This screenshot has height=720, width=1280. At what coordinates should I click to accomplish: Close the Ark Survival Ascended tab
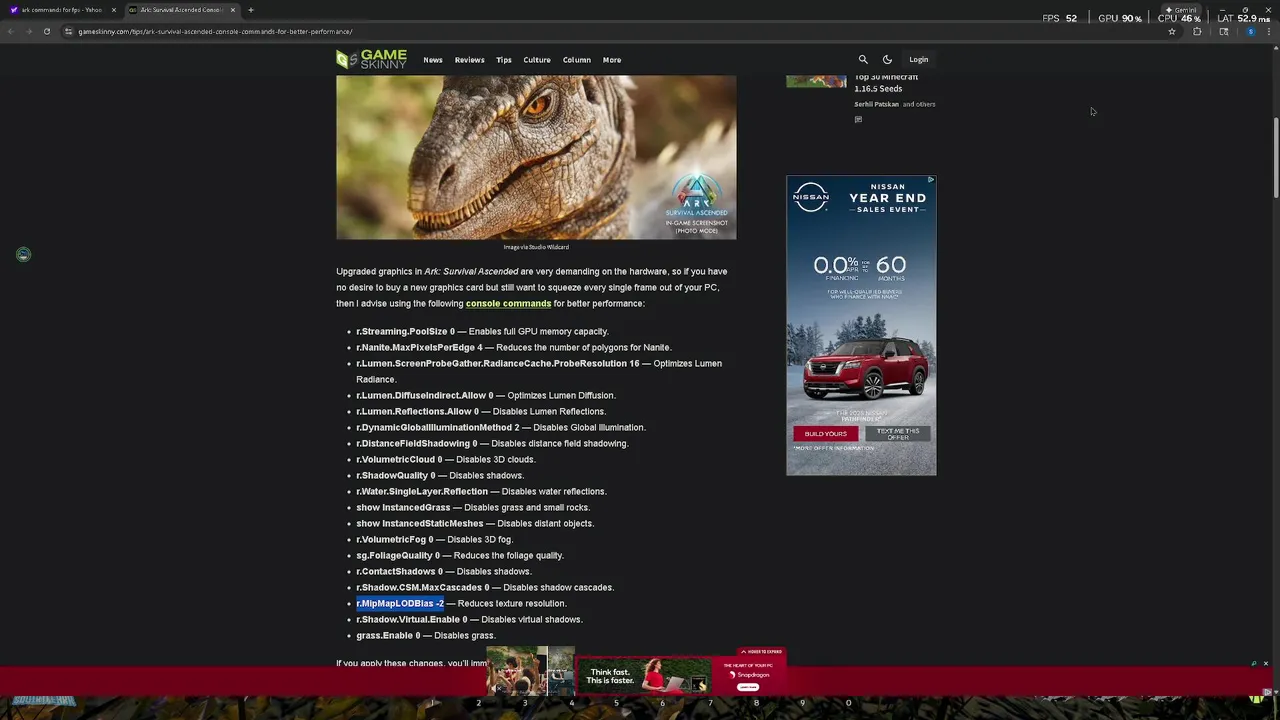click(233, 10)
